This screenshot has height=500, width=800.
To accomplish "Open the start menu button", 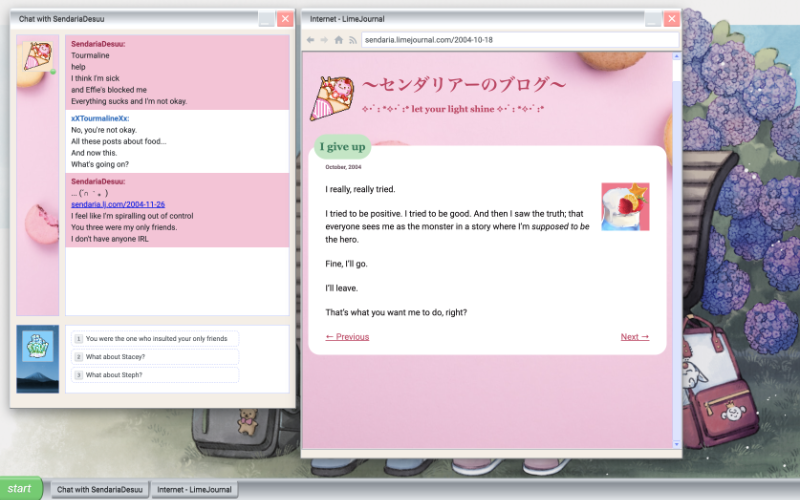I will 21,488.
